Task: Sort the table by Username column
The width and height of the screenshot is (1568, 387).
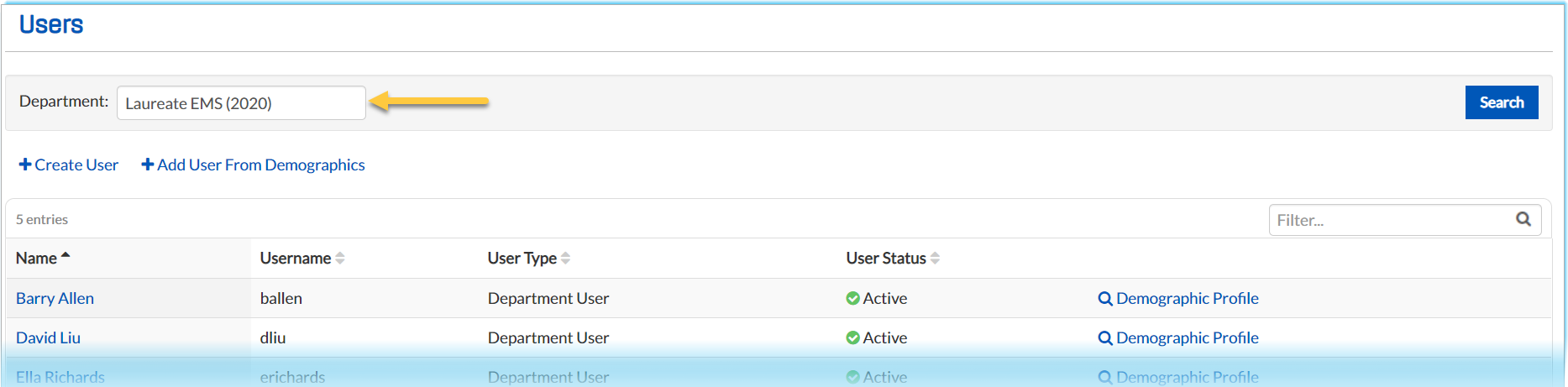Action: 302,258
